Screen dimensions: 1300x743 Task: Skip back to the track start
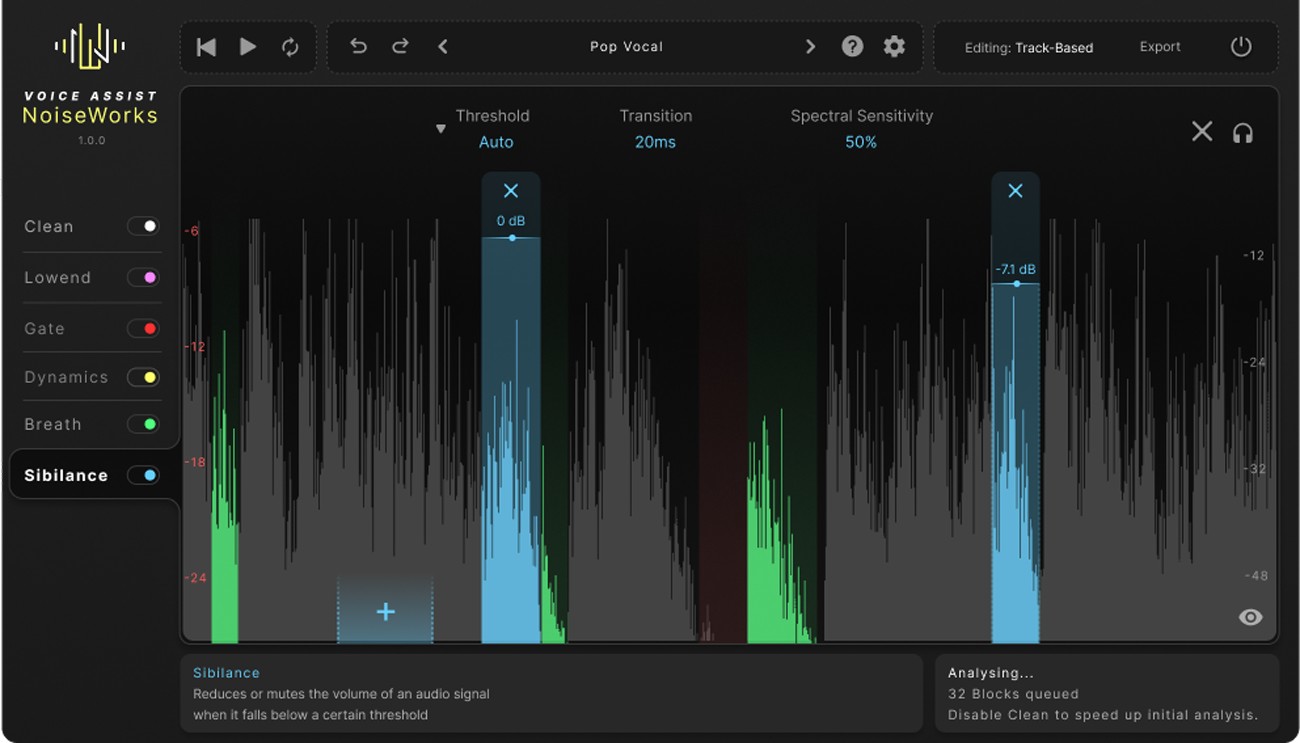pyautogui.click(x=206, y=46)
